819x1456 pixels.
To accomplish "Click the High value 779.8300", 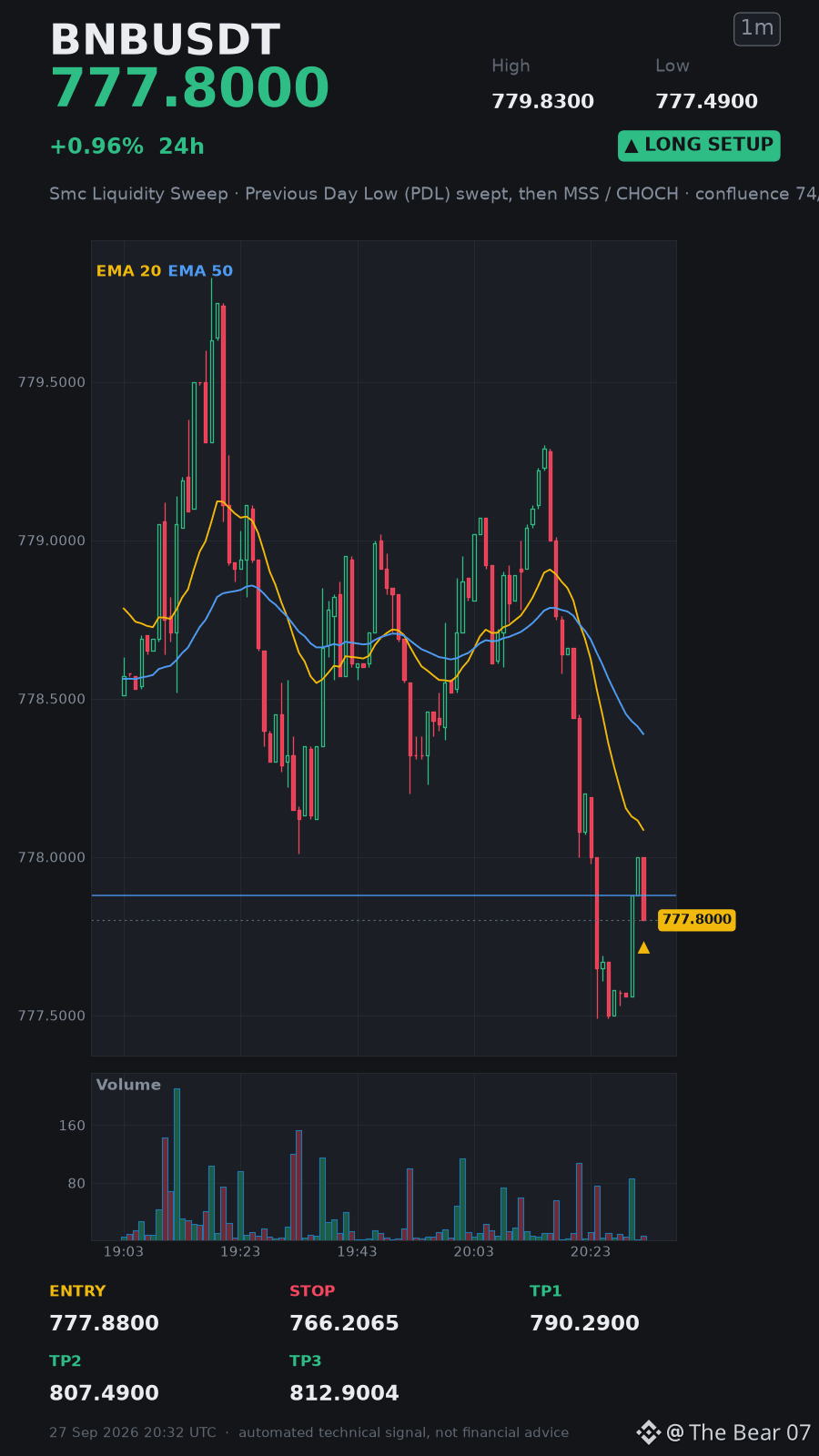I will tap(542, 101).
